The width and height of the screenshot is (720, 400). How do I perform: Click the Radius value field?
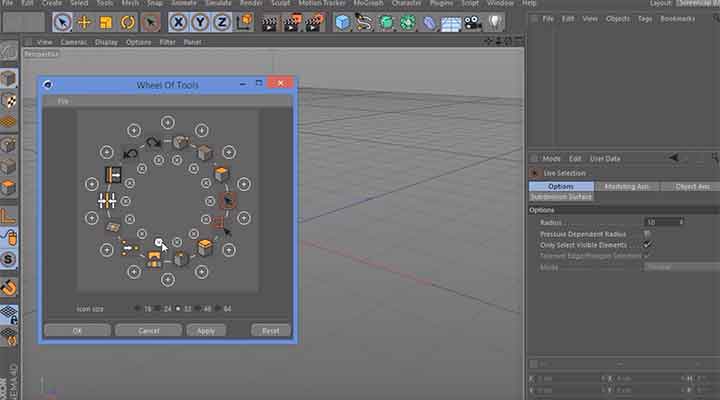[661, 222]
